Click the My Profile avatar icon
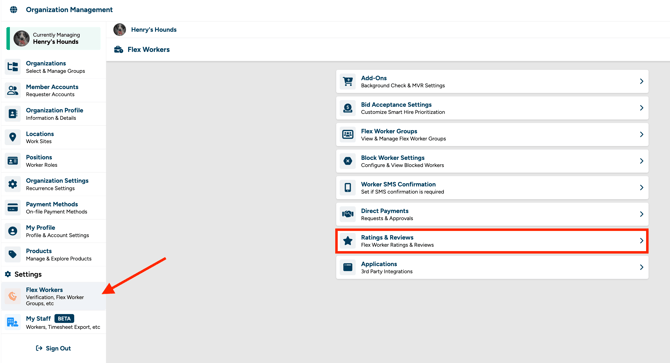The image size is (670, 363). tap(13, 231)
